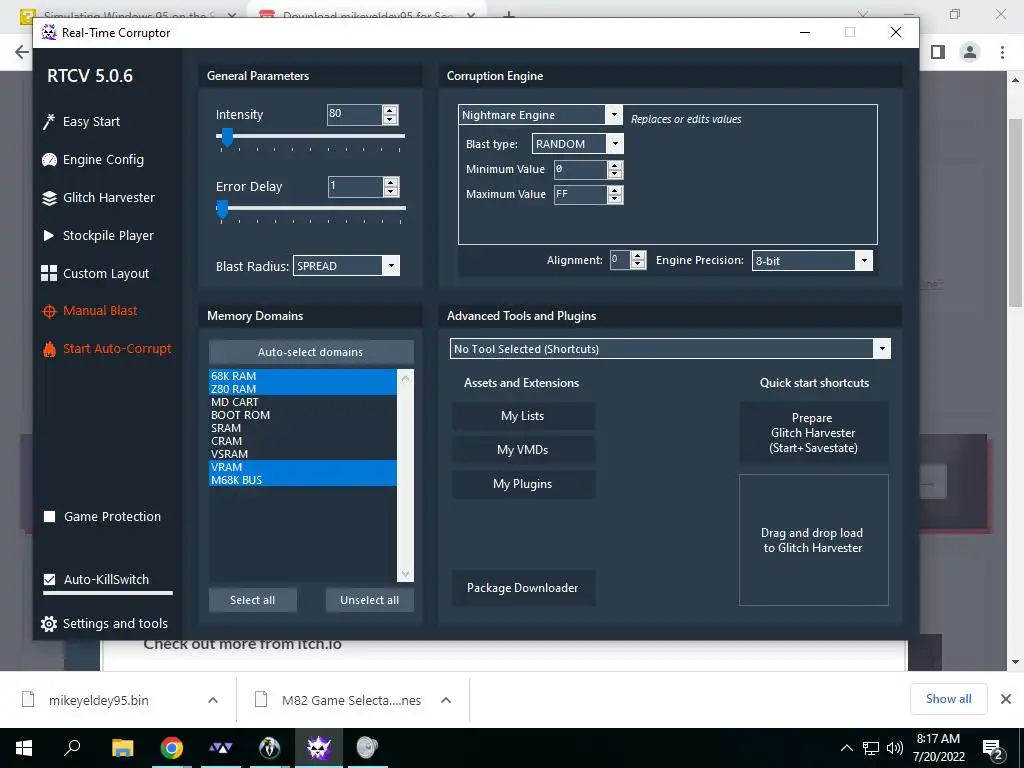Deselect VRAM memory domain
Image resolution: width=1024 pixels, height=768 pixels.
point(302,467)
